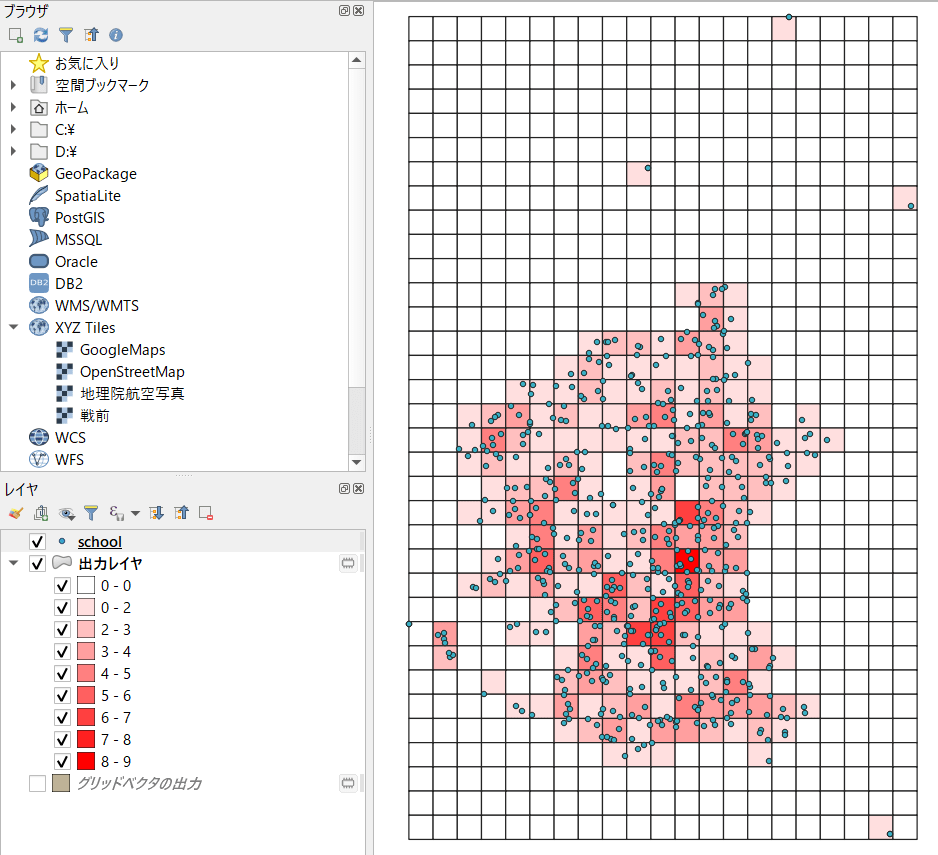This screenshot has height=855, width=938.
Task: Click the Add Selected Layers icon in the Browser toolbar
Action: [16, 35]
